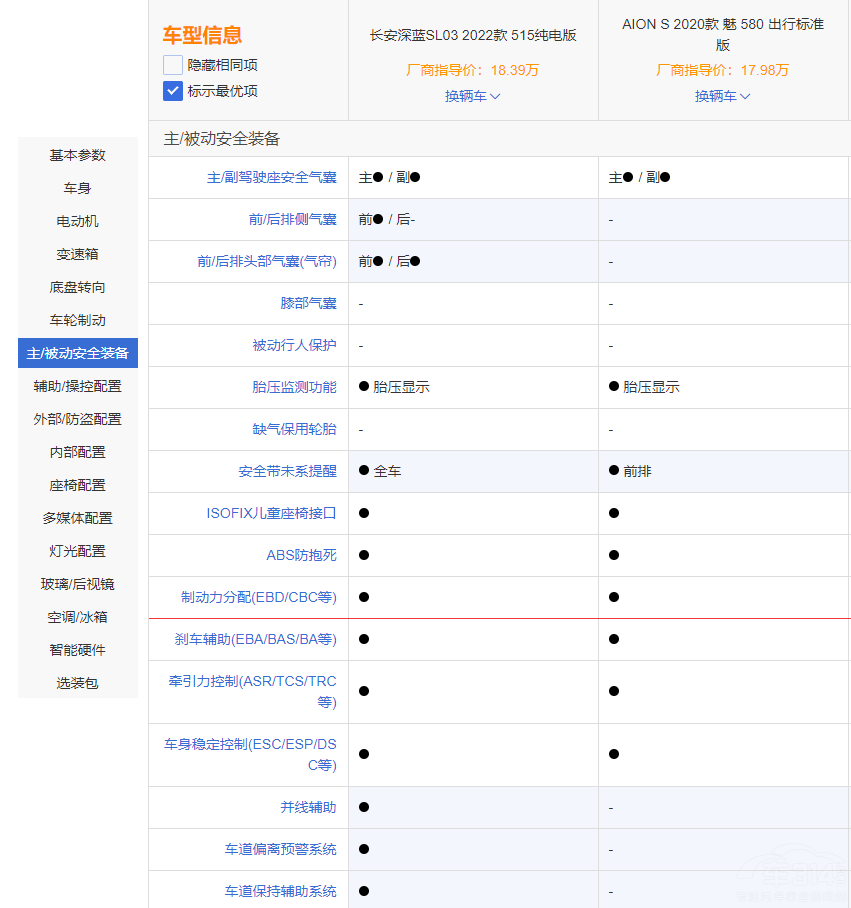
Task: Open 换辆车 dropdown under 长安深蓝SL03
Action: pyautogui.click(x=471, y=95)
